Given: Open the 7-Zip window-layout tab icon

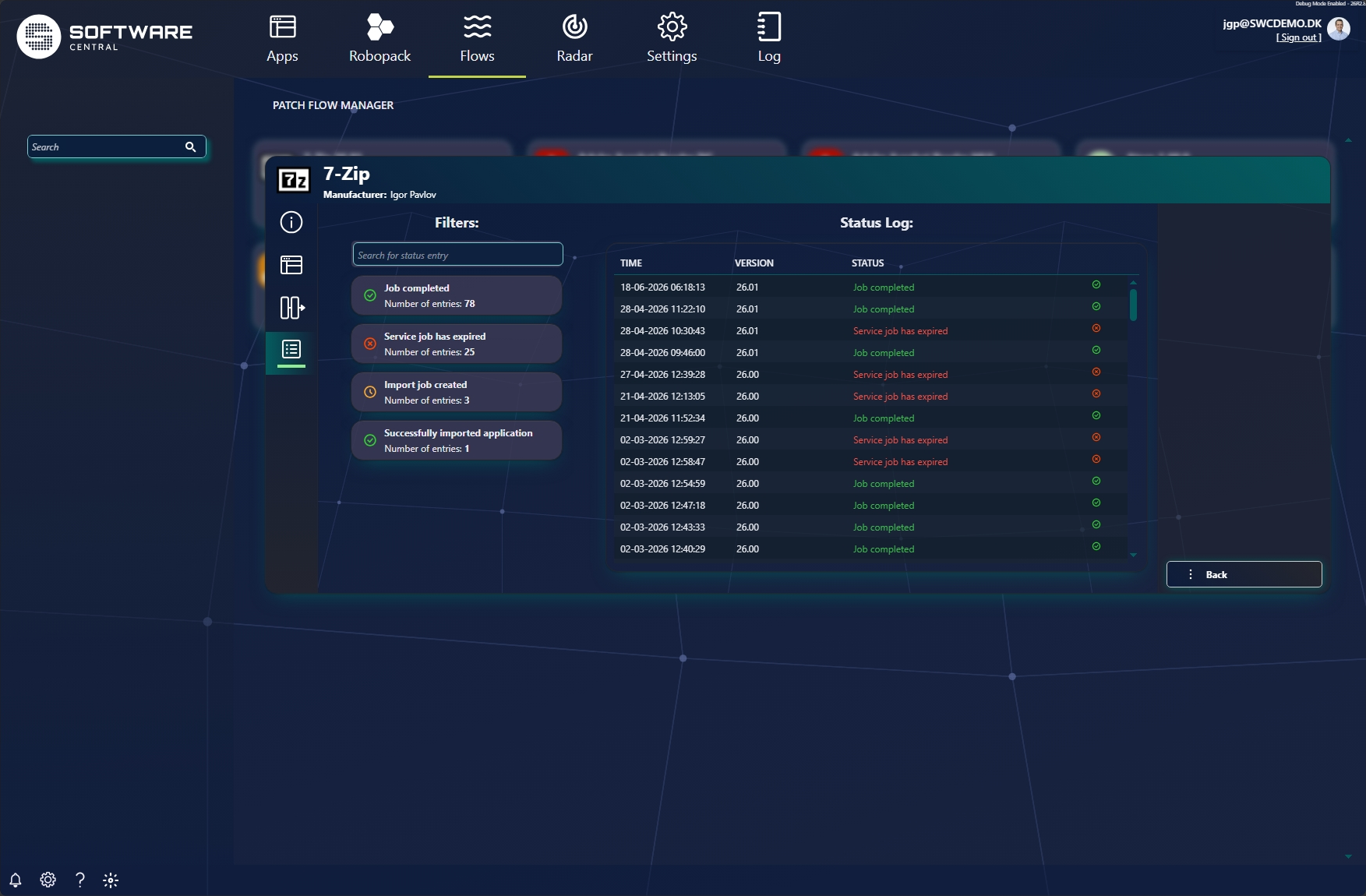Looking at the screenshot, I should 291,265.
